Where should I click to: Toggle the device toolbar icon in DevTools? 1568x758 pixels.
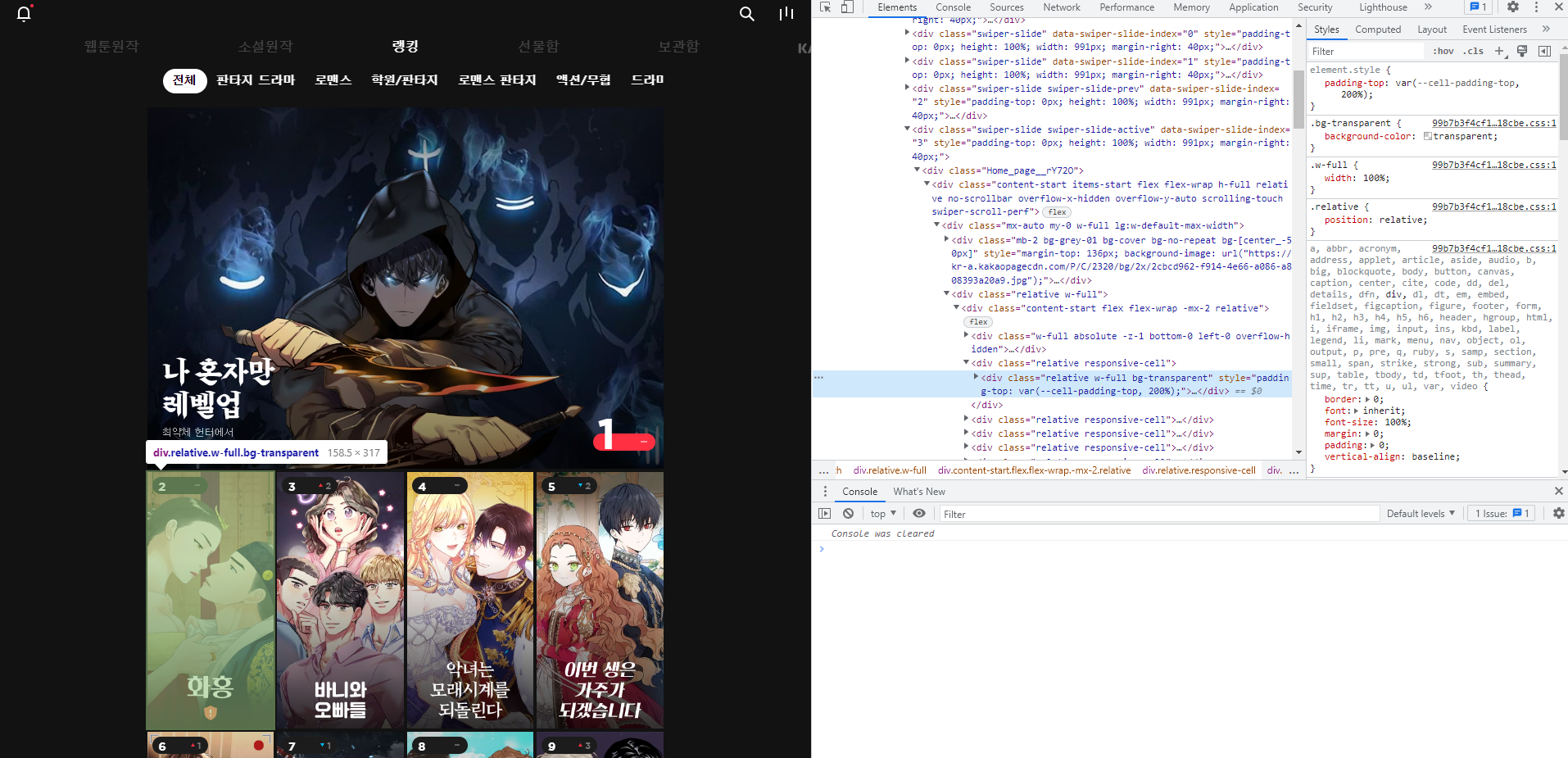click(847, 7)
